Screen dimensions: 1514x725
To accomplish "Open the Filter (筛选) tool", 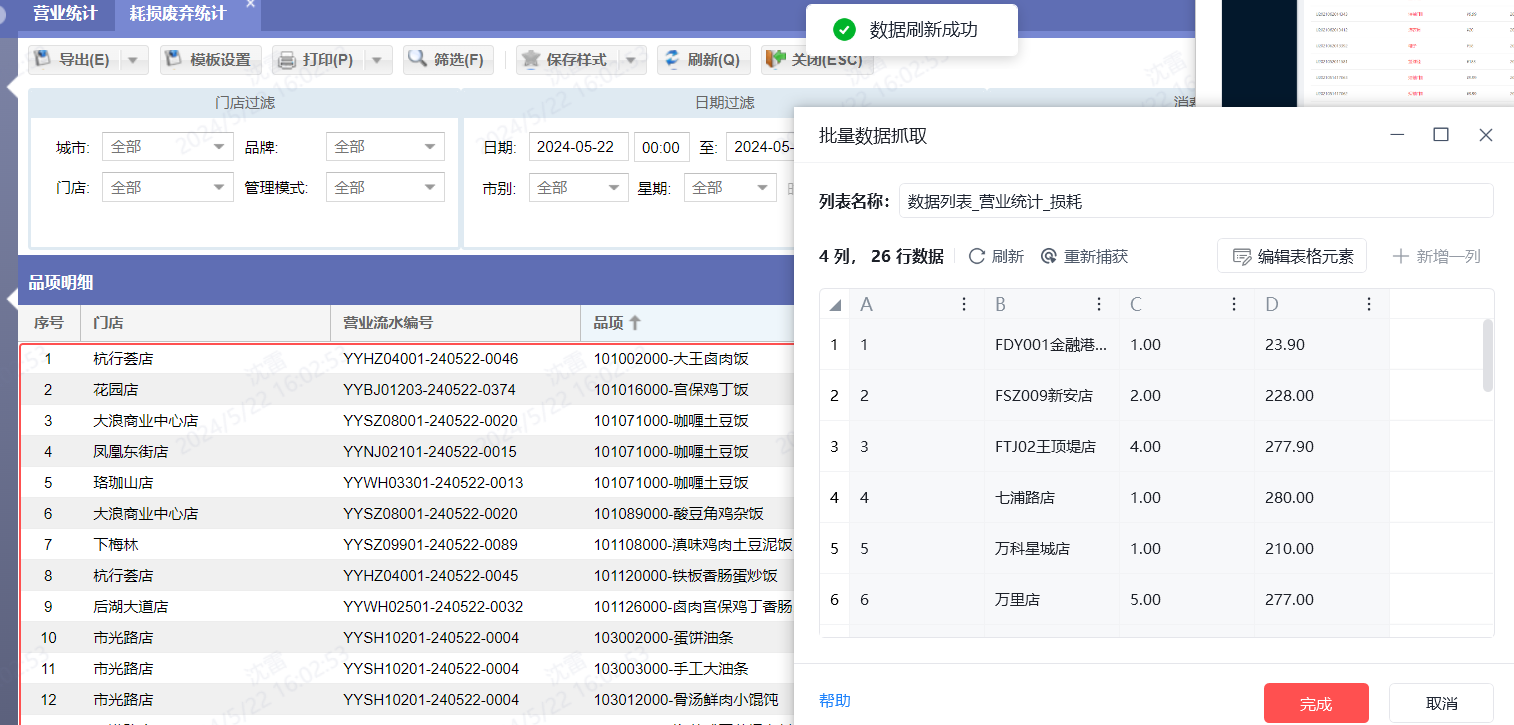I will 448,60.
